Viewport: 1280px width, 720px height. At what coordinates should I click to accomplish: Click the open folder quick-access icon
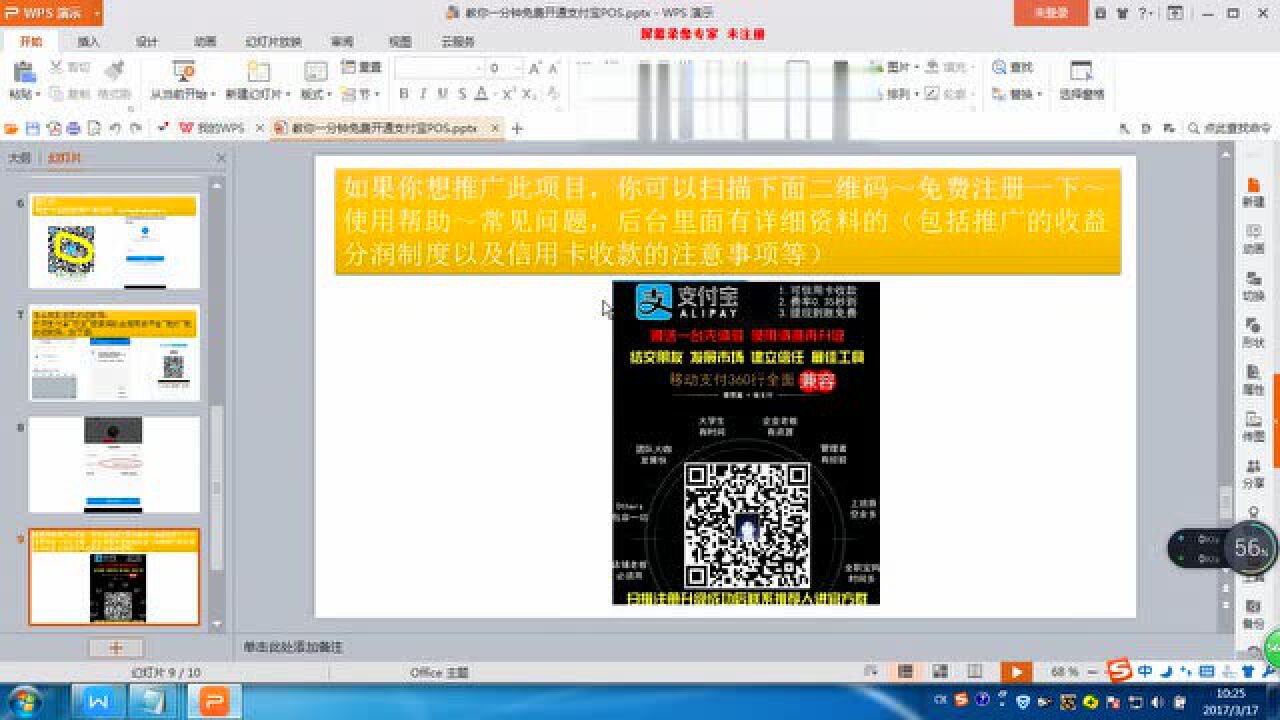point(12,129)
